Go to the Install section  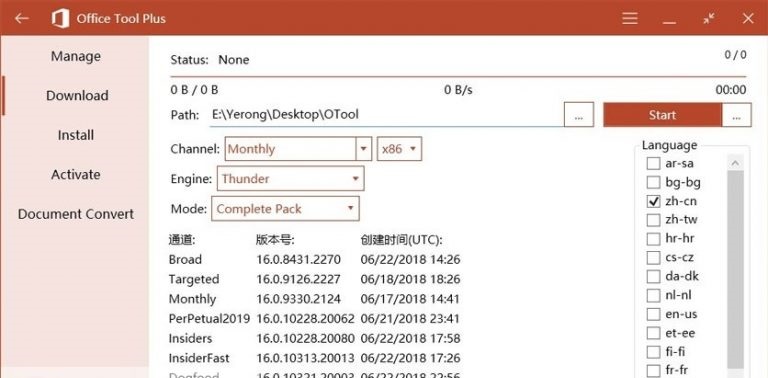click(x=76, y=135)
